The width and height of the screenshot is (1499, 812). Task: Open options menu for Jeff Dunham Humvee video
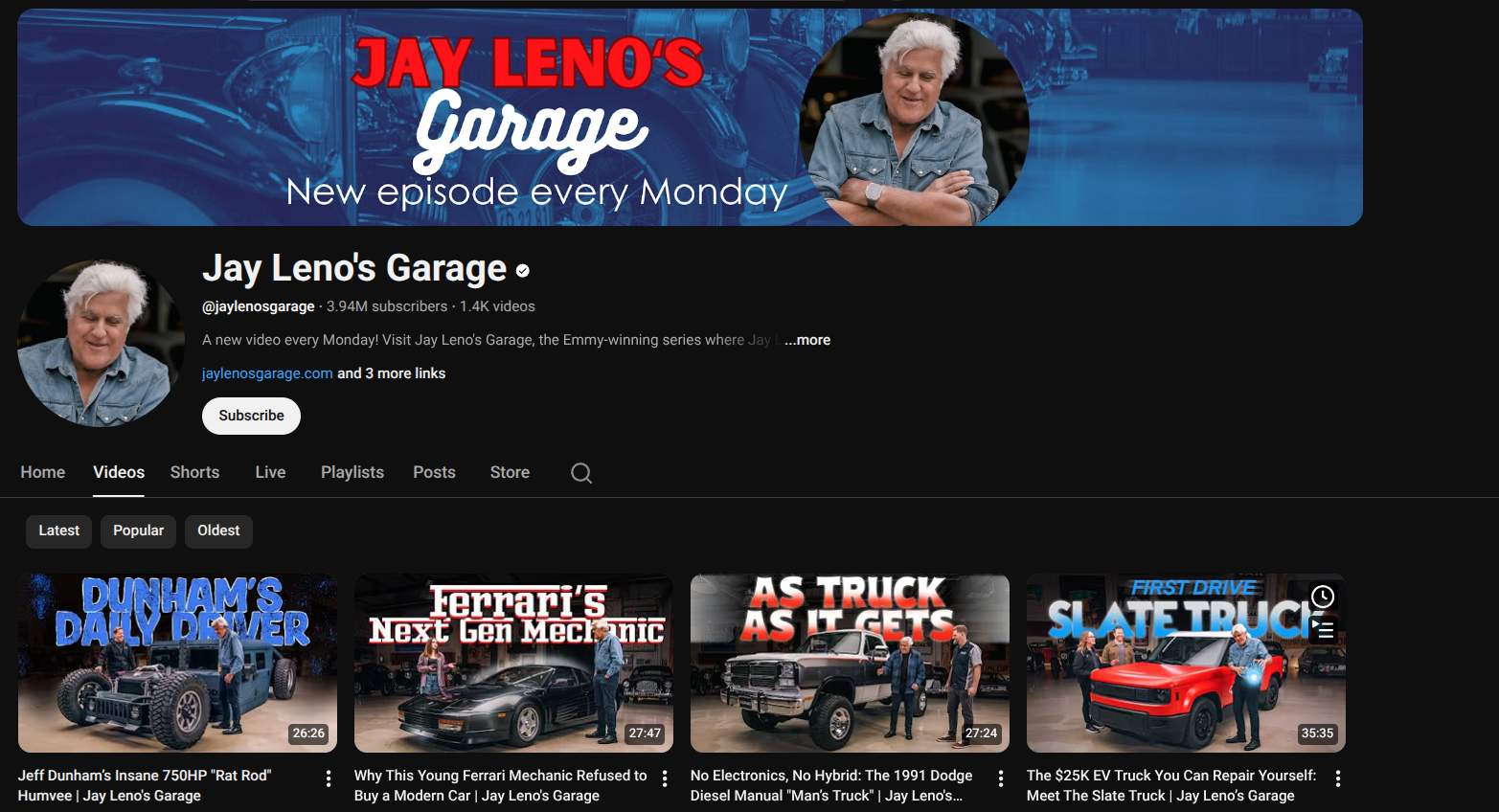pos(329,778)
